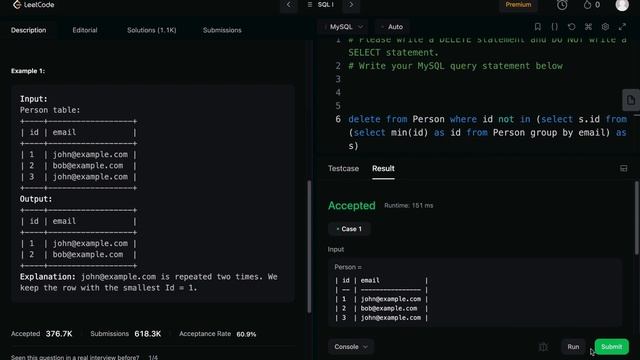The image size is (640, 360).
Task: Toggle the Auto setting in editor
Action: (x=392, y=27)
